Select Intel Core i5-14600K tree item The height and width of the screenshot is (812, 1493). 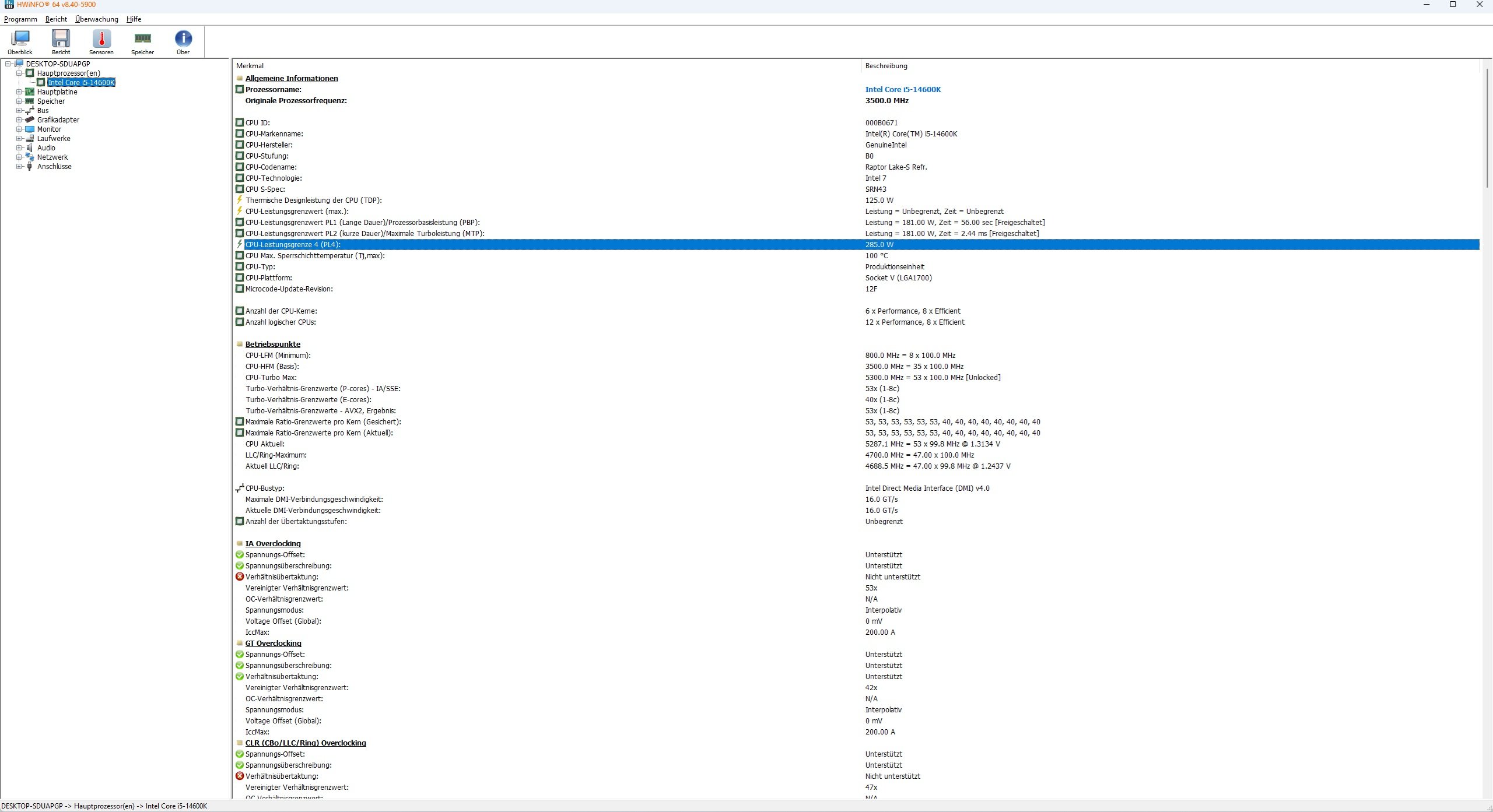(81, 83)
